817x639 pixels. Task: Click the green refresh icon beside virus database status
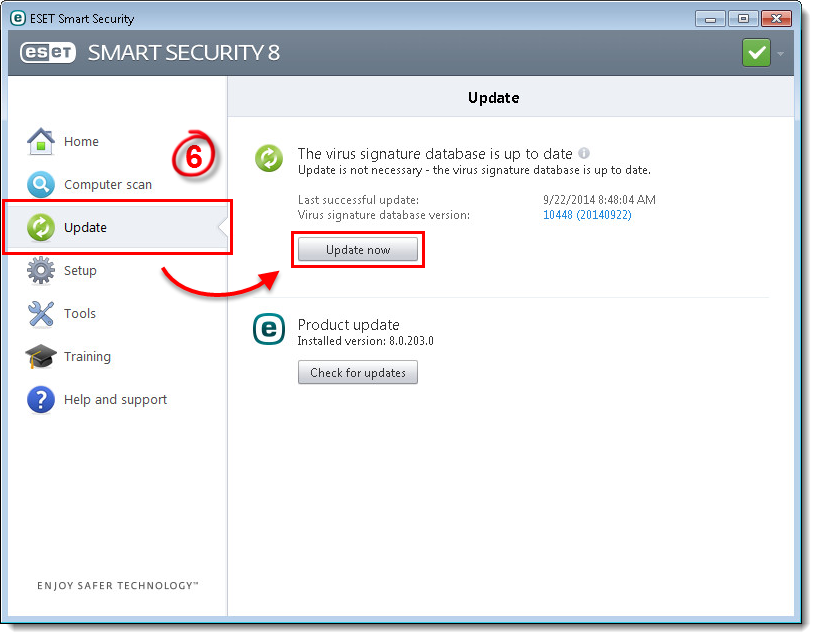268,158
